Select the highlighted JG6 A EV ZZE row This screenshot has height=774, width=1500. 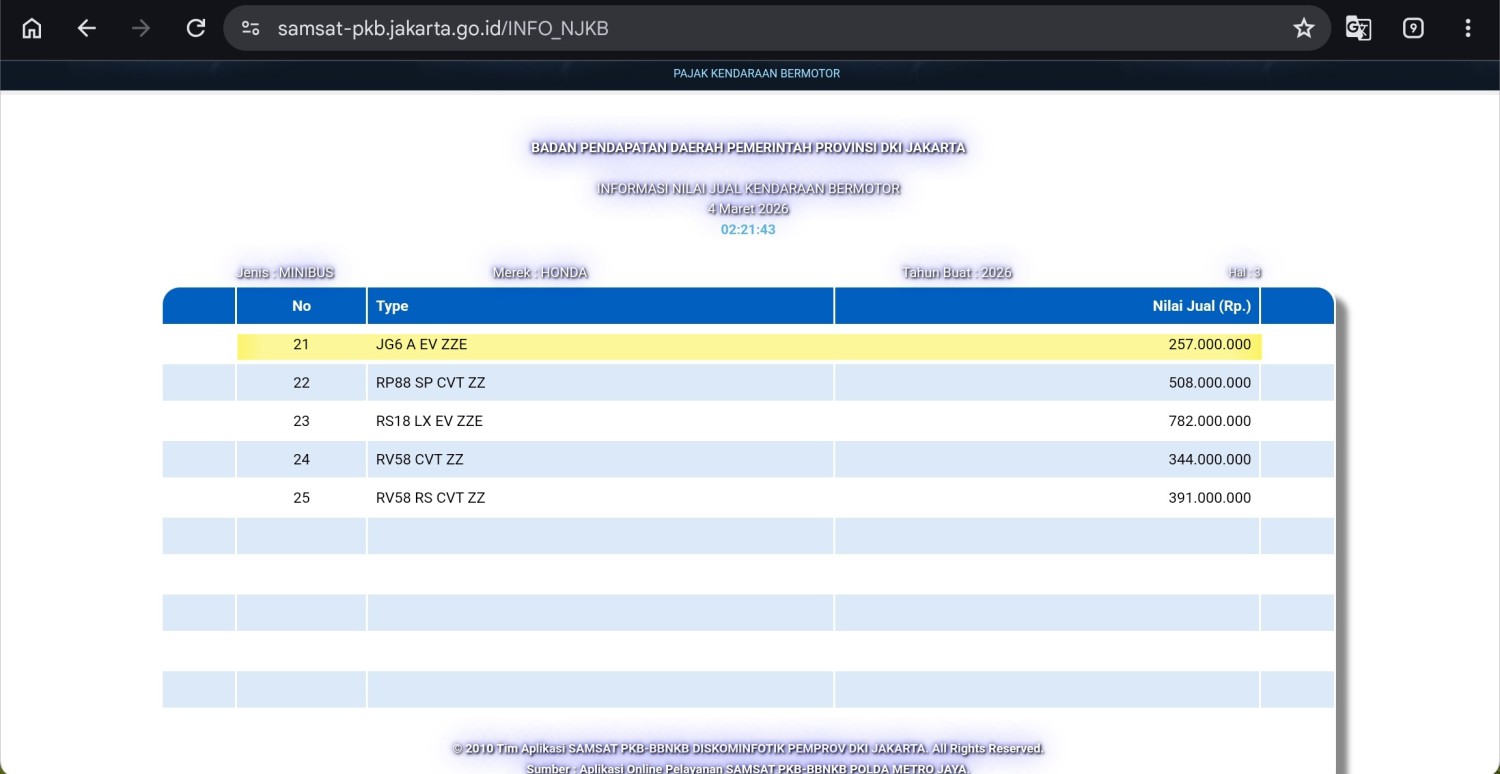coord(421,345)
